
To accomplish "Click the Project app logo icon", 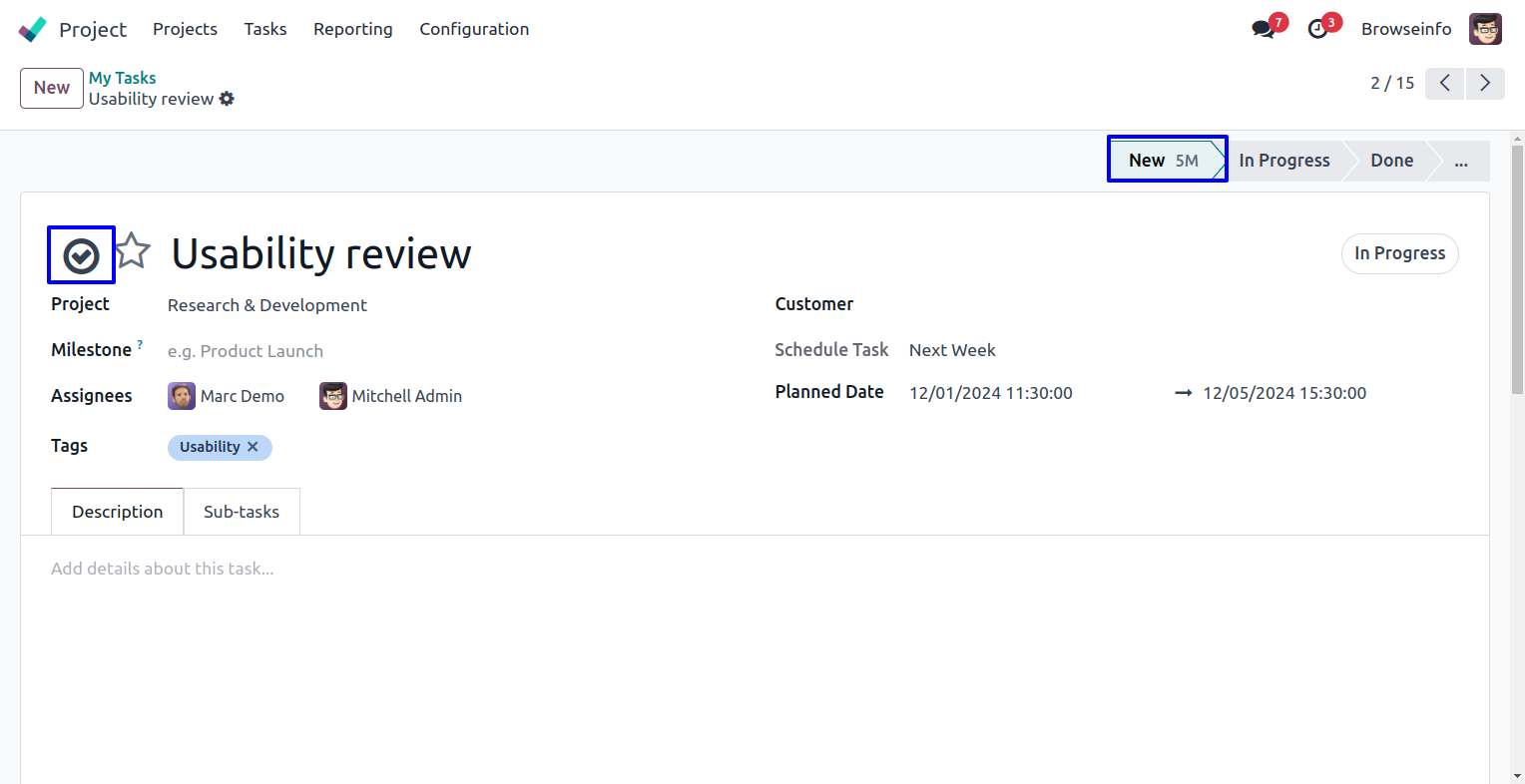I will (x=32, y=29).
